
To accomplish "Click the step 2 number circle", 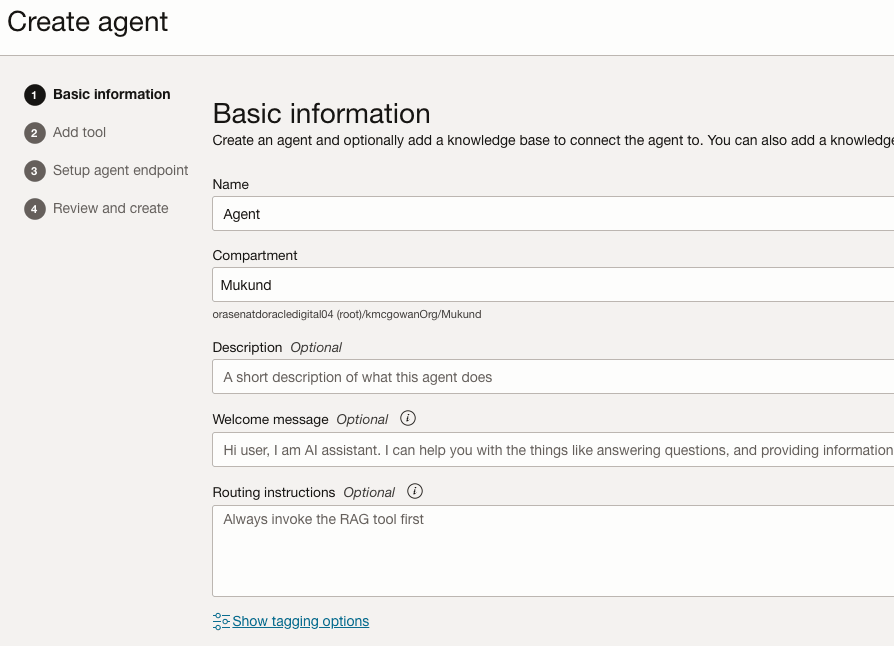I will pyautogui.click(x=35, y=133).
